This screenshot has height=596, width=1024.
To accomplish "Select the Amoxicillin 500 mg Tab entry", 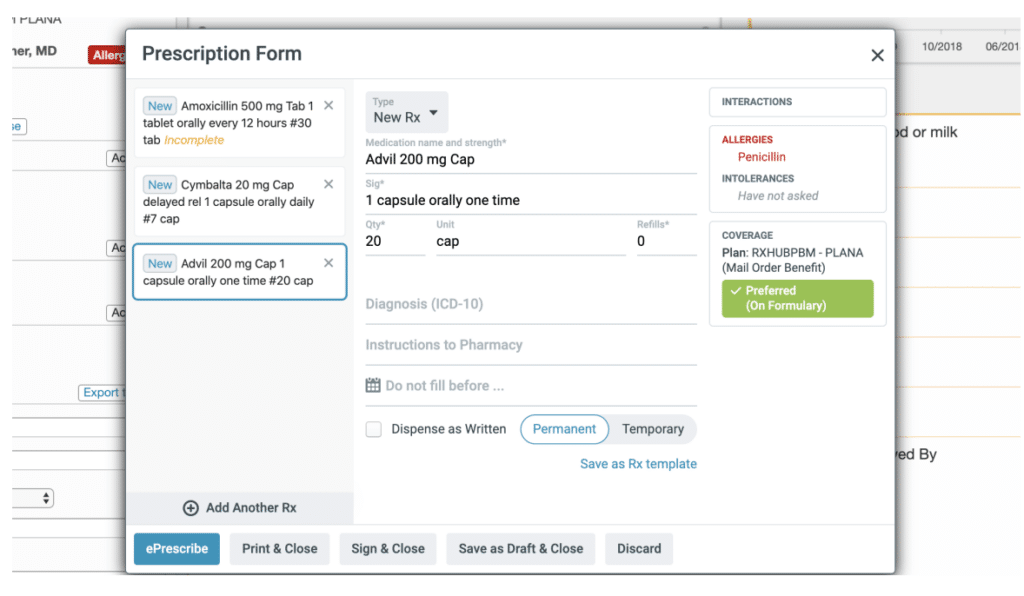I will [239, 122].
